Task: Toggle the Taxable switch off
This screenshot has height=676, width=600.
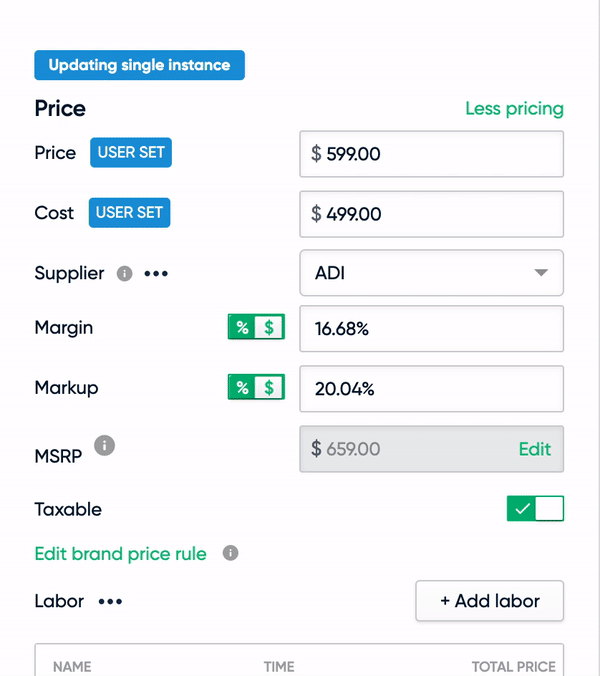Action: coord(535,509)
